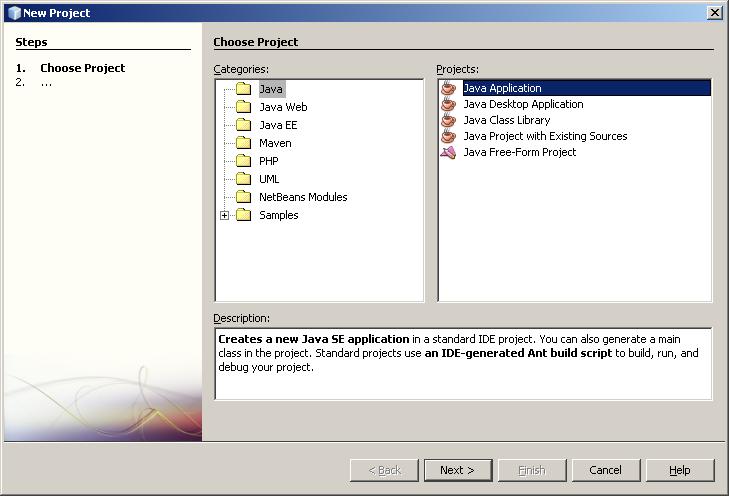Click the Java Desktop Application cup icon
Viewport: 729px width, 496px height.
[x=448, y=104]
